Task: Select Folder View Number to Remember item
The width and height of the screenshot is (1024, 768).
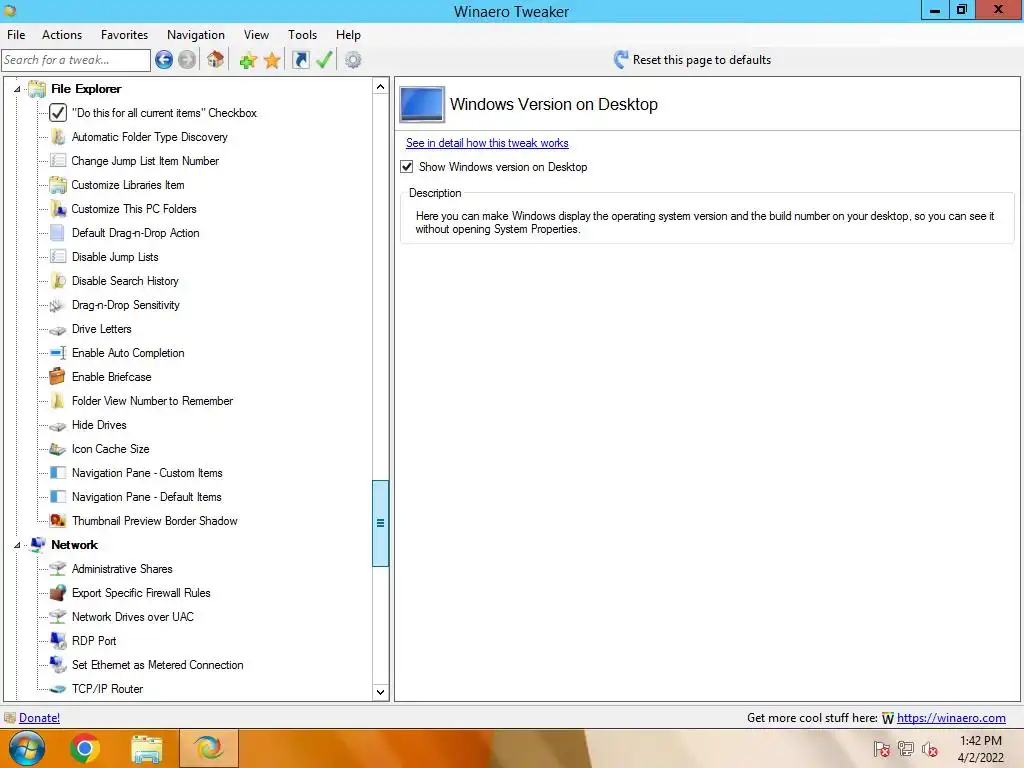Action: [152, 401]
